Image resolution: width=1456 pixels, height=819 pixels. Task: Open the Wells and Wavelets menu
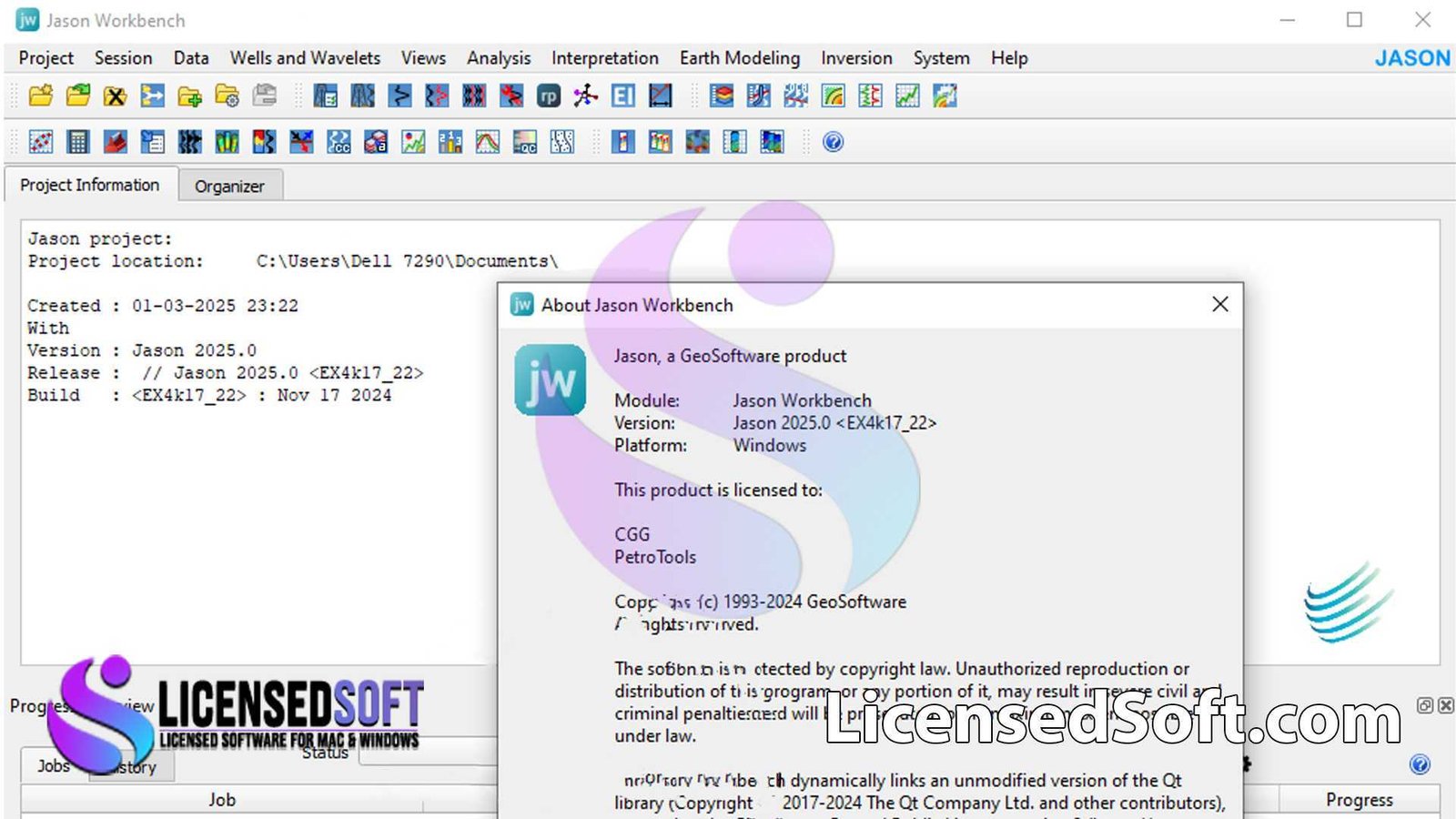click(305, 57)
